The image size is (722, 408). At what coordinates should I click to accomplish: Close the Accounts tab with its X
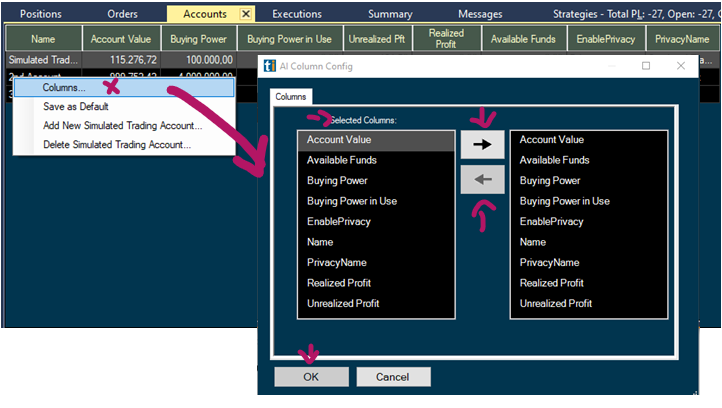(x=246, y=14)
